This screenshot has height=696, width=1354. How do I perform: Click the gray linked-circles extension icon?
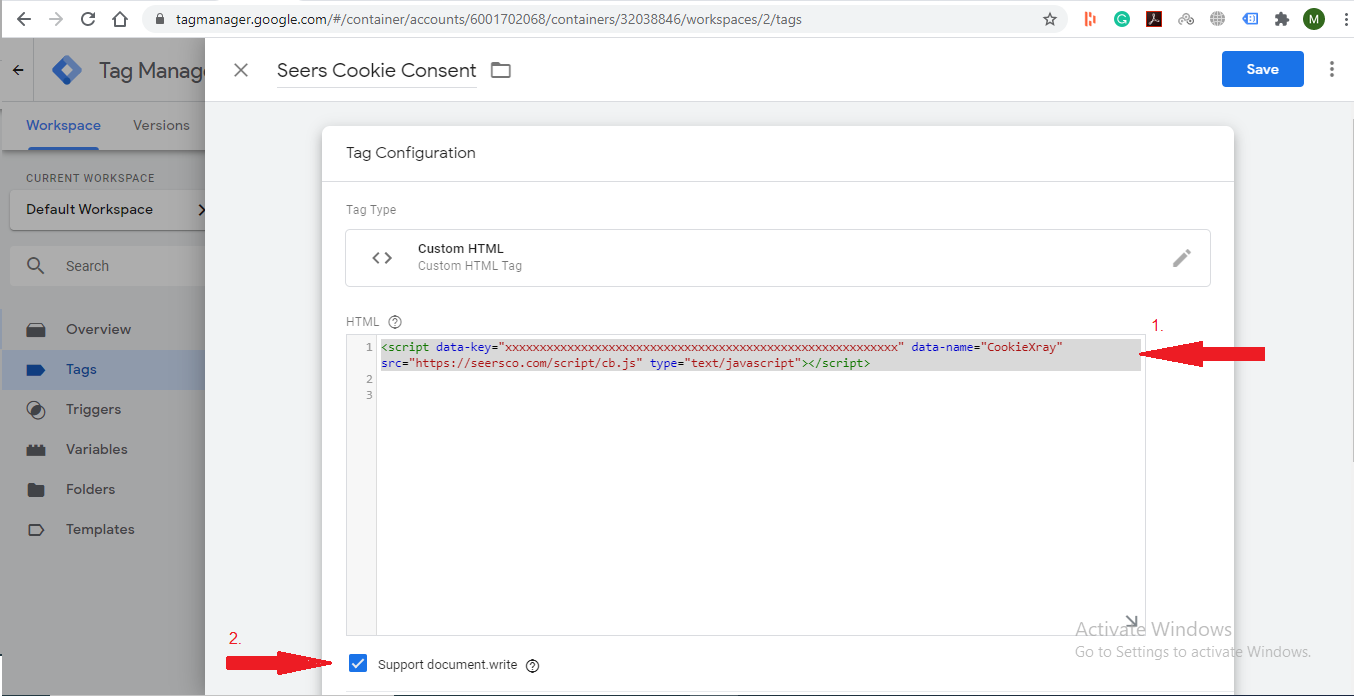point(1186,19)
